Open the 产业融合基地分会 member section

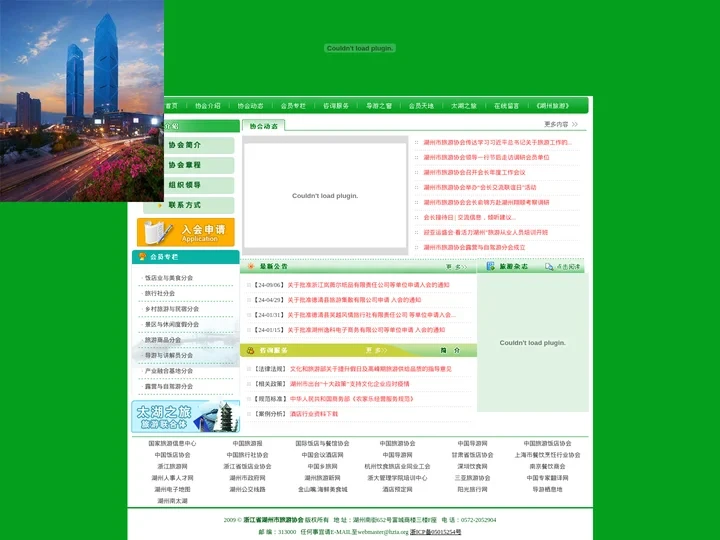(x=169, y=371)
